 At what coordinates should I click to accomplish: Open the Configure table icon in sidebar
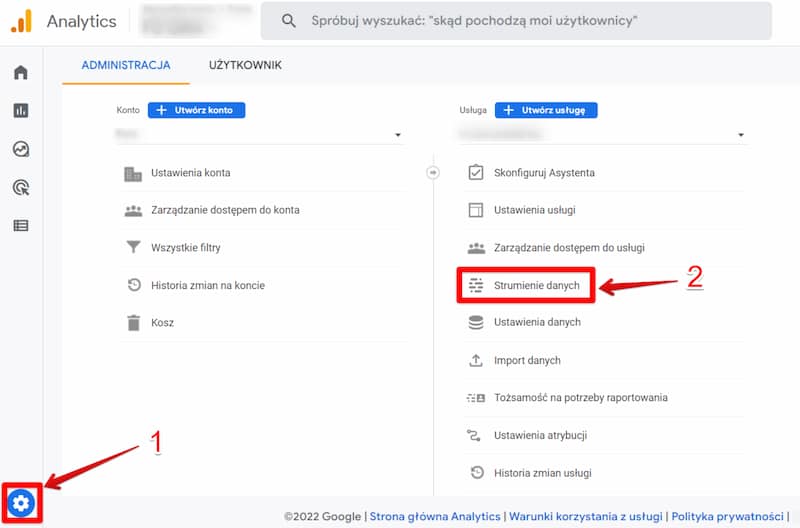(x=21, y=225)
